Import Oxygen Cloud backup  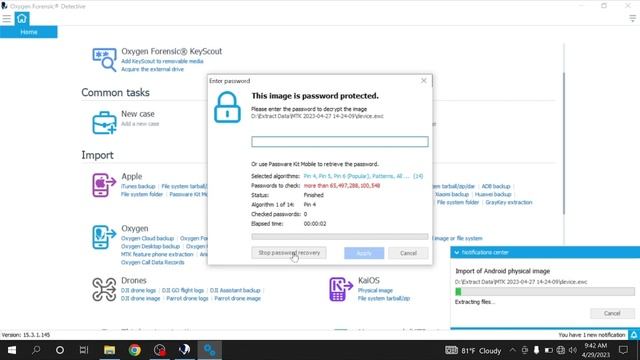click(147, 238)
